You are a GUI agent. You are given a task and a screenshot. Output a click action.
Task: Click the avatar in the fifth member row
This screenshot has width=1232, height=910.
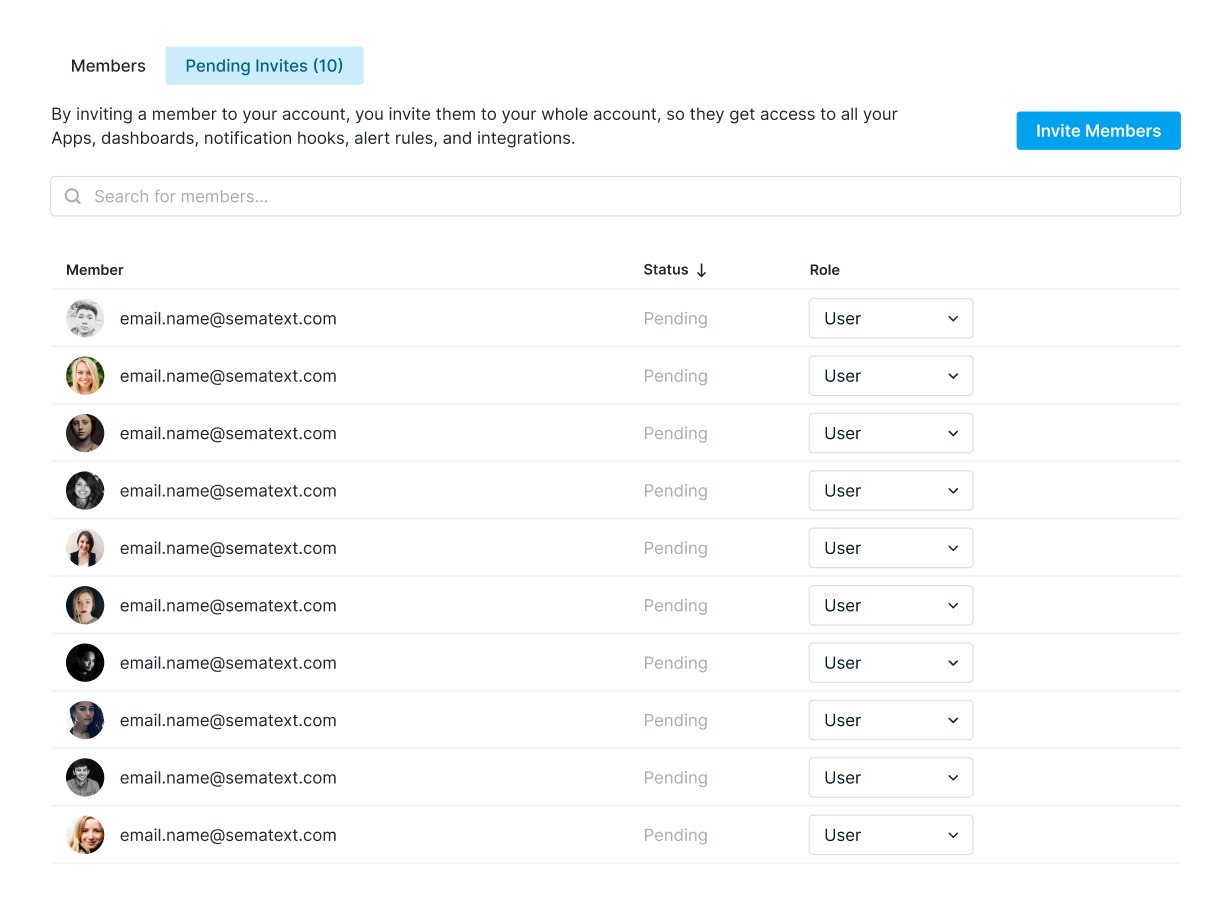coord(85,548)
